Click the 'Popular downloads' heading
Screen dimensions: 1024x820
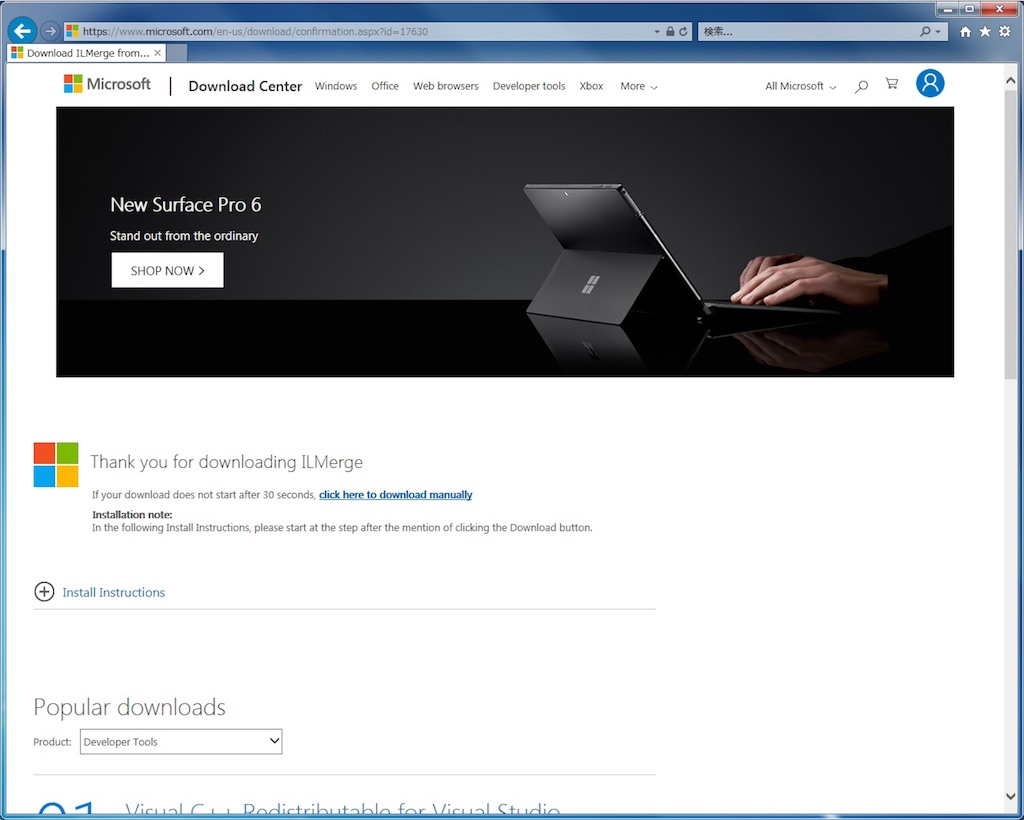click(129, 707)
